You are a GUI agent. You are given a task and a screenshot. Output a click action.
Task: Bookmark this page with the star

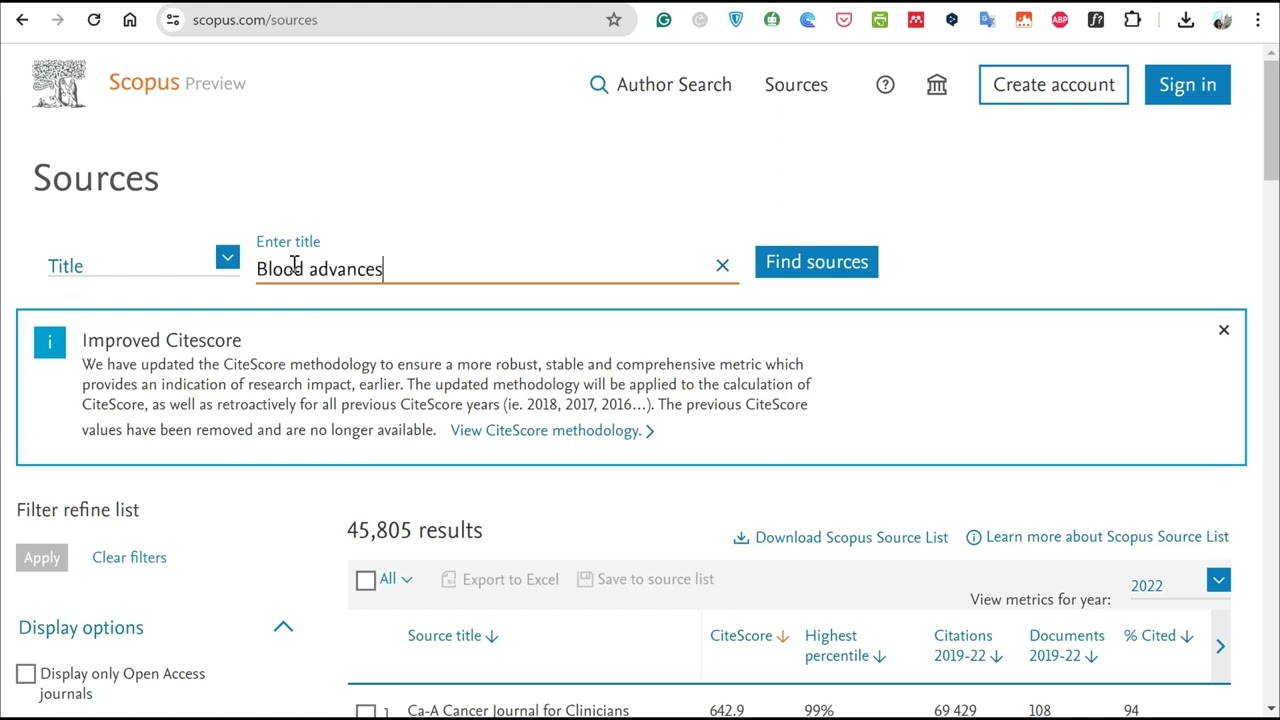pyautogui.click(x=614, y=20)
